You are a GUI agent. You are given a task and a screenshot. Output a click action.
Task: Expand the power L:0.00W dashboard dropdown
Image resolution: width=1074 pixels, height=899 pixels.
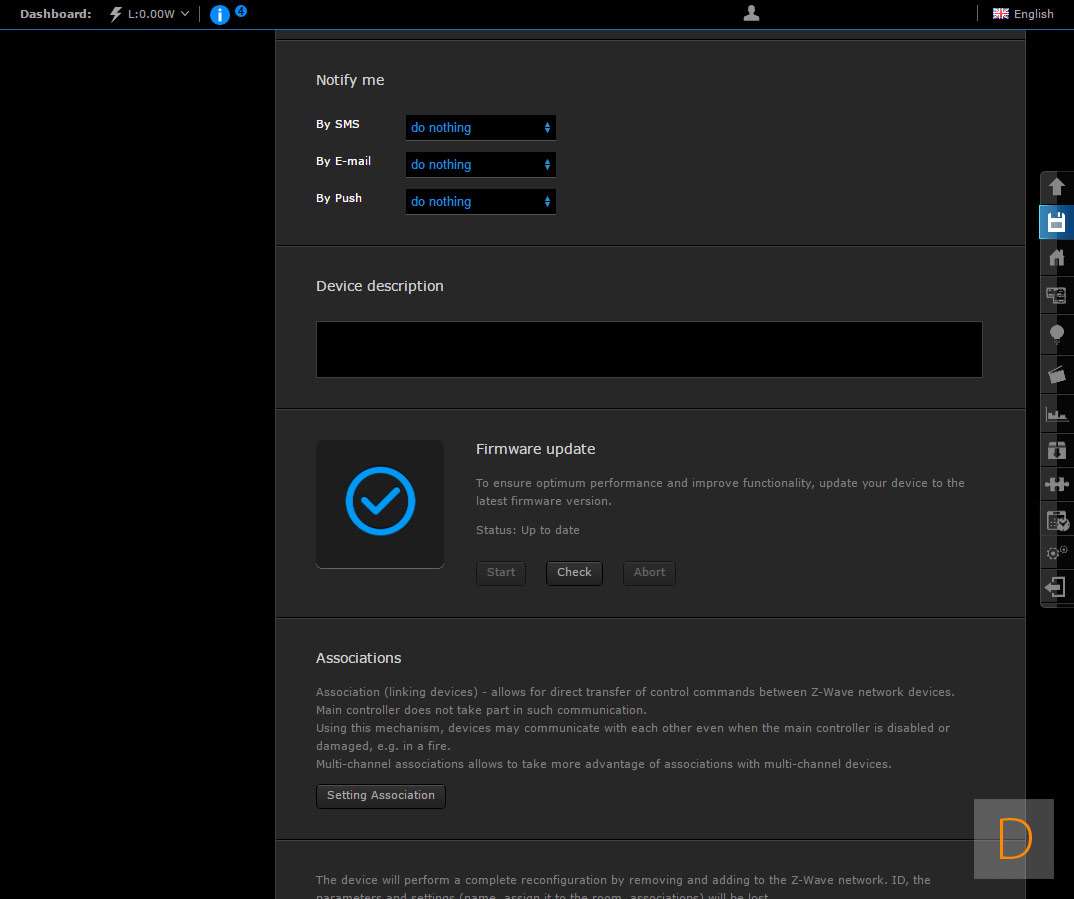[x=150, y=14]
